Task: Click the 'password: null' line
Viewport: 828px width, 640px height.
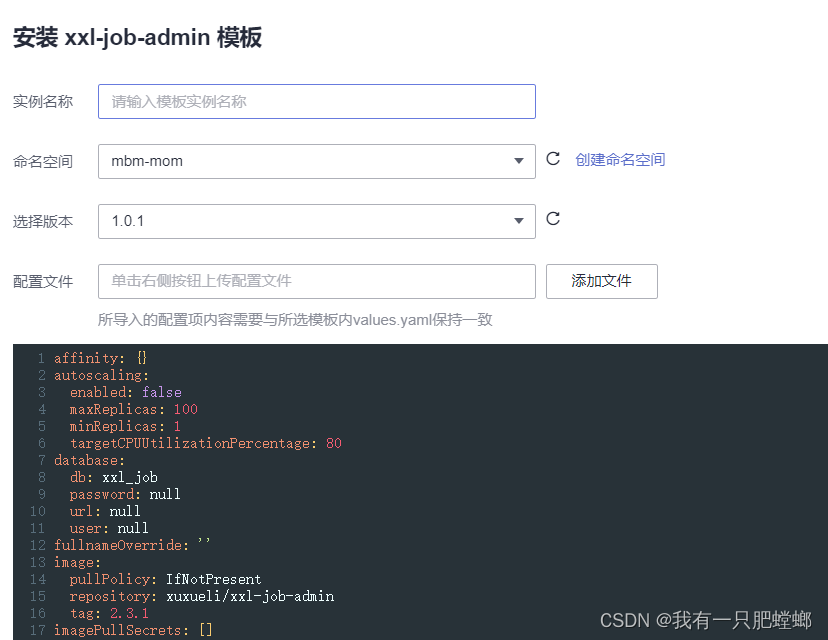Action: click(125, 494)
